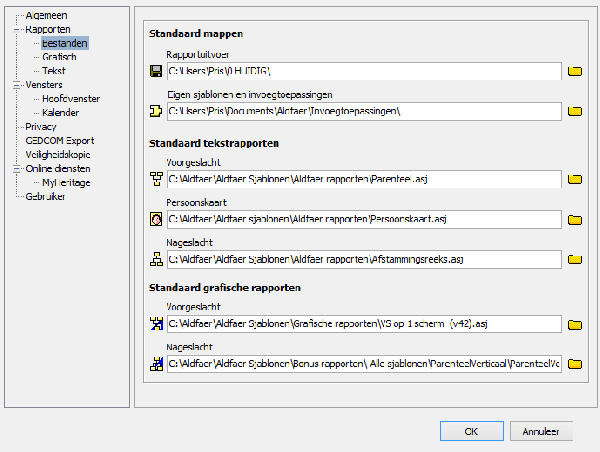Collapse the Online diensten tree node

point(16,169)
